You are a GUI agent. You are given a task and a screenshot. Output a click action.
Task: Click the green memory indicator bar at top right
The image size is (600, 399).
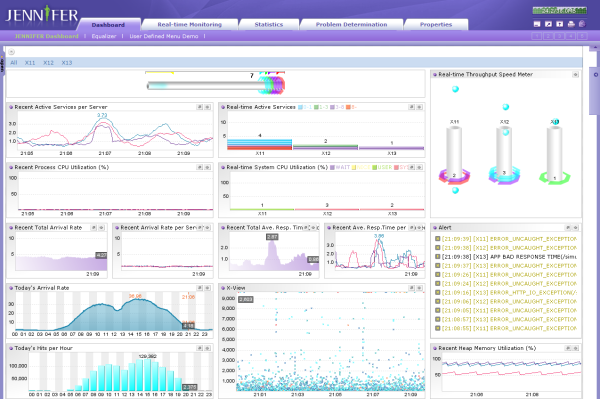[x=559, y=10]
